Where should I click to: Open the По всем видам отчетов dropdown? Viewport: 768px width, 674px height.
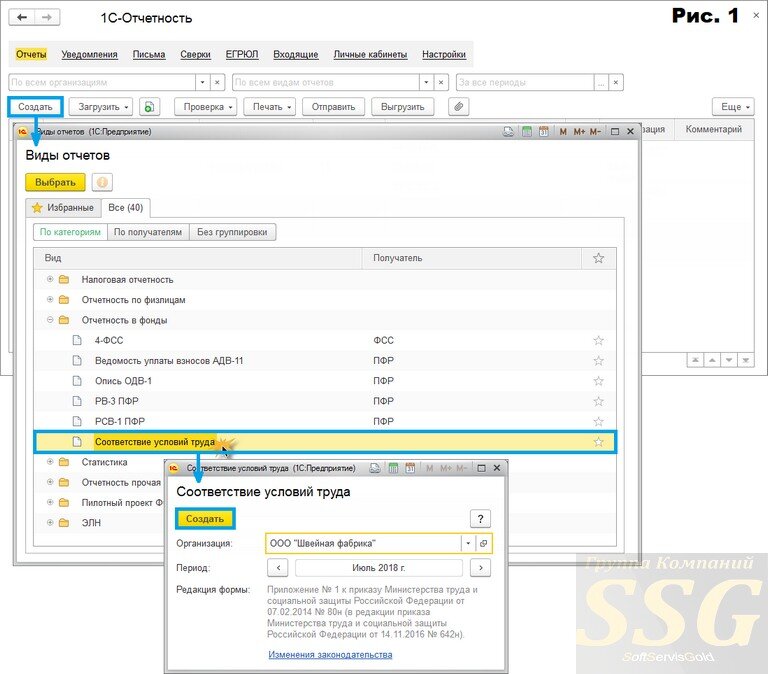tap(426, 82)
